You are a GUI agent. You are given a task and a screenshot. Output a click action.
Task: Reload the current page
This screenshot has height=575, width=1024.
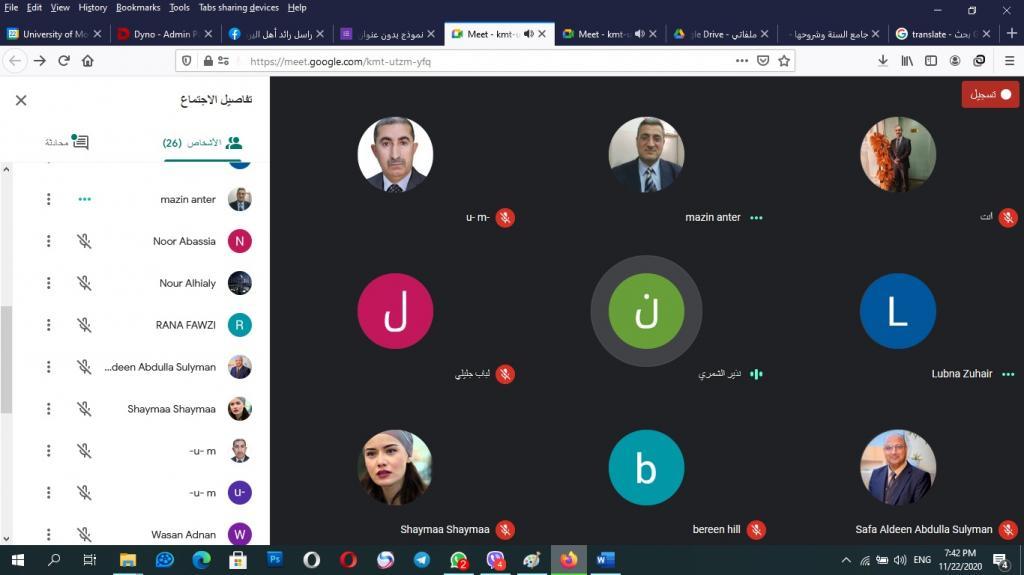pyautogui.click(x=64, y=61)
